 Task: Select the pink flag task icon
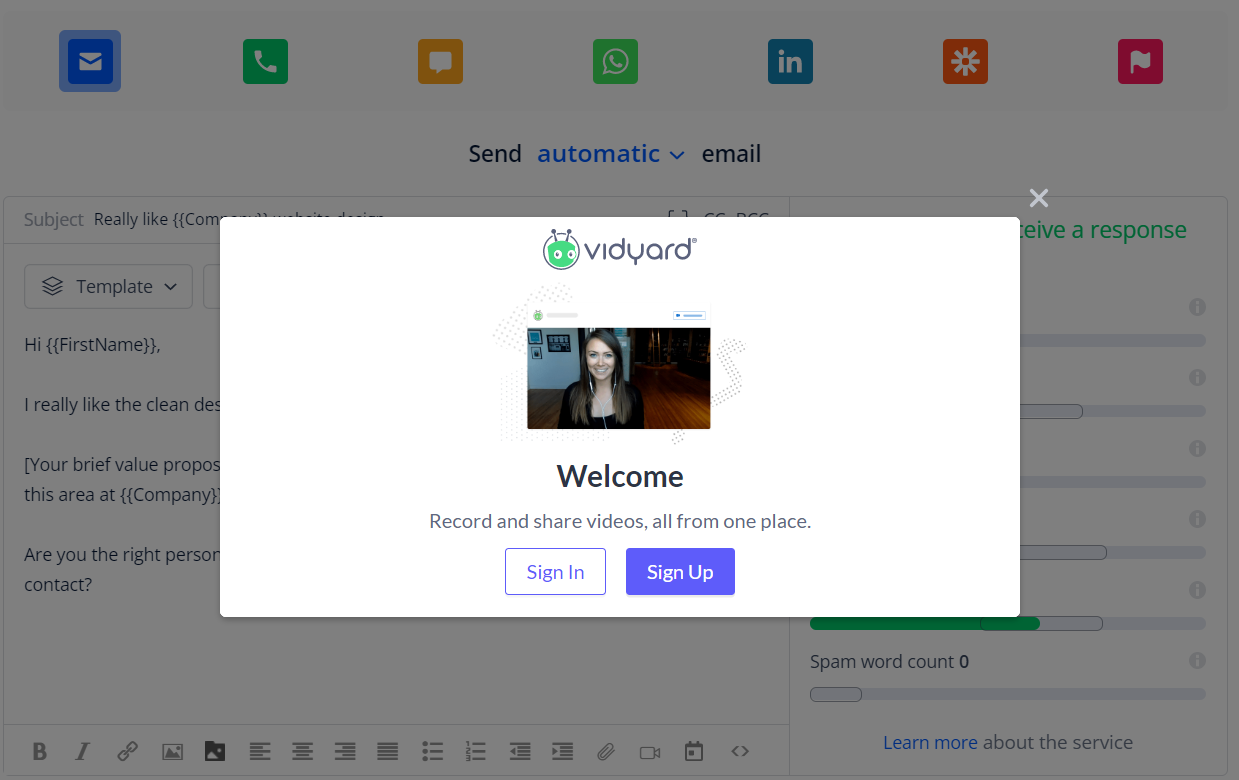pos(1140,61)
